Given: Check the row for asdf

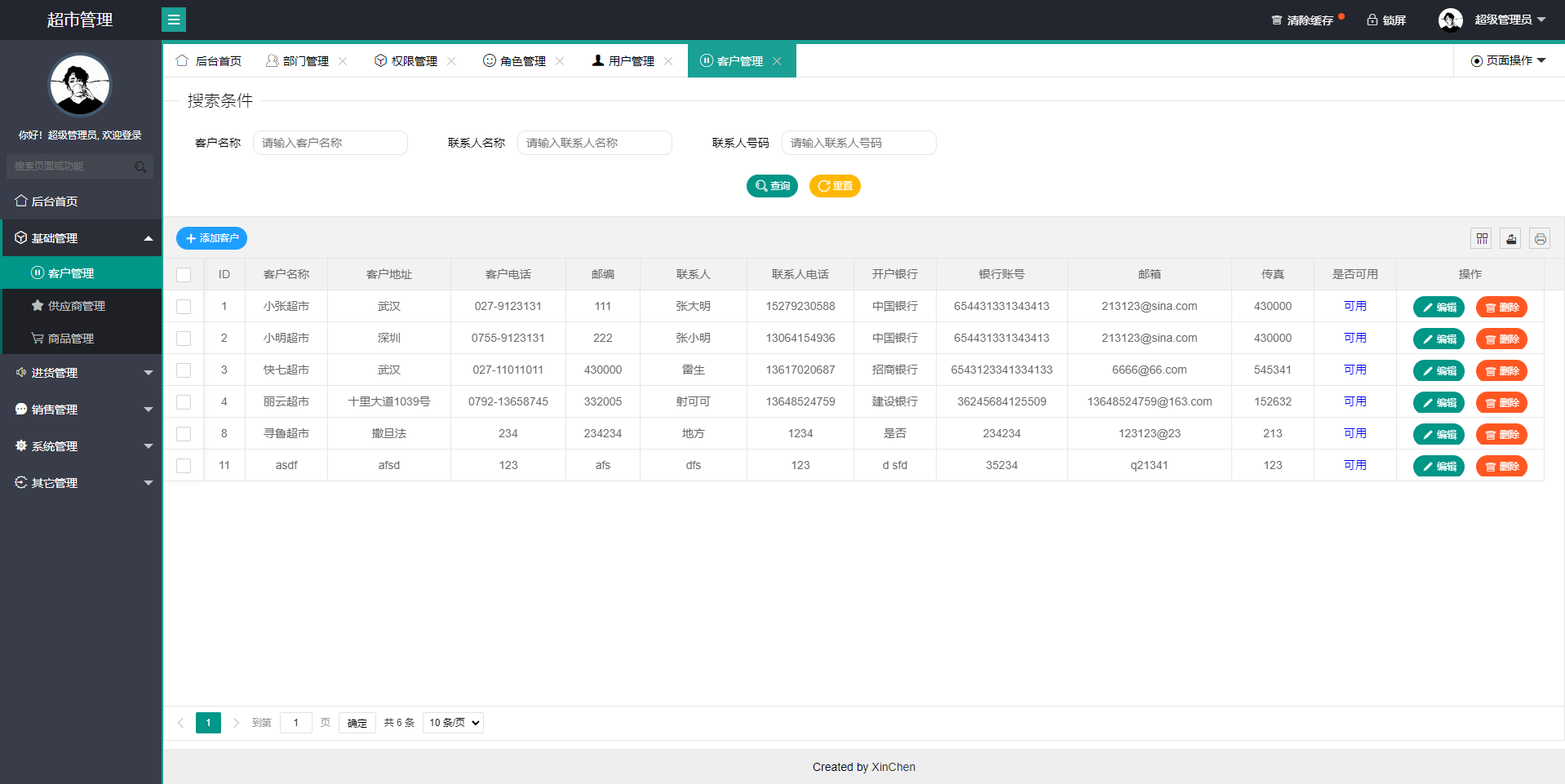Looking at the screenshot, I should 184,466.
